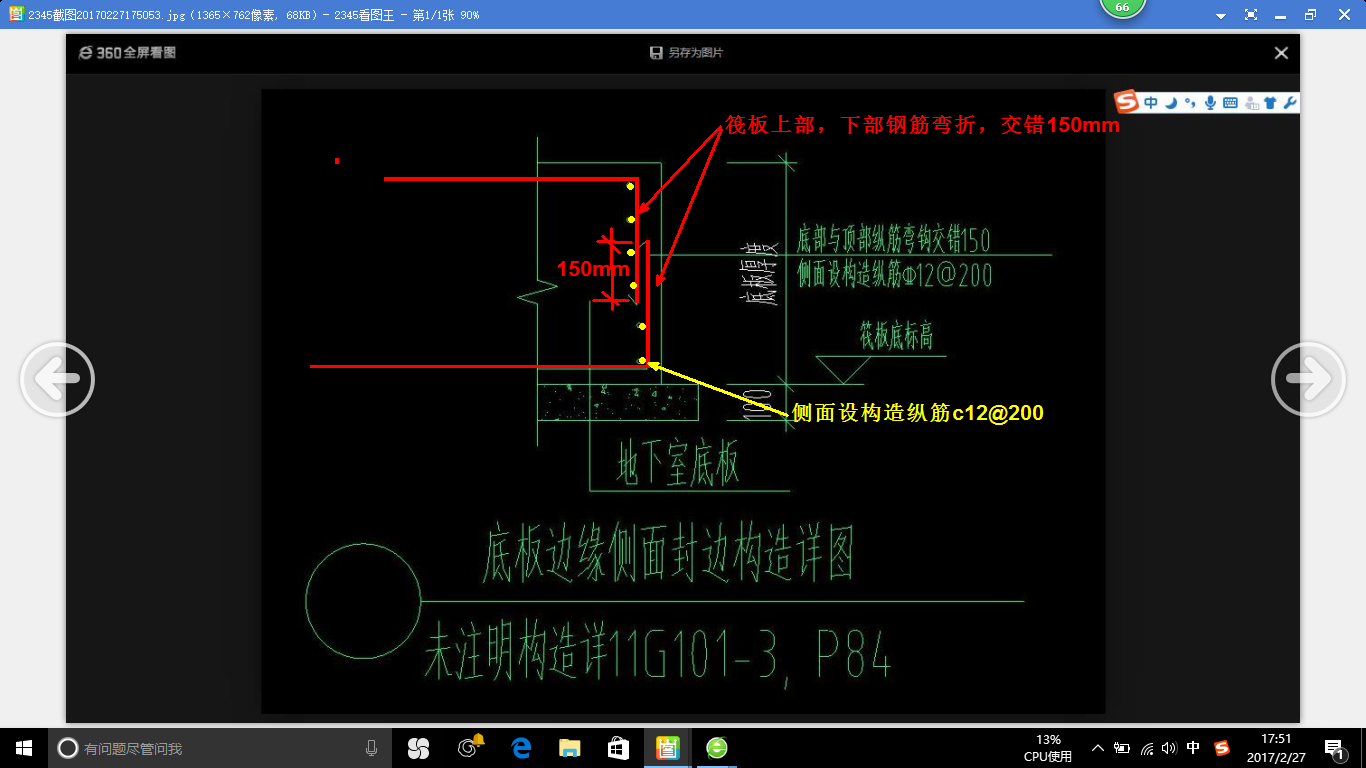Close the 360 fullscreen viewer overlay

1281,53
